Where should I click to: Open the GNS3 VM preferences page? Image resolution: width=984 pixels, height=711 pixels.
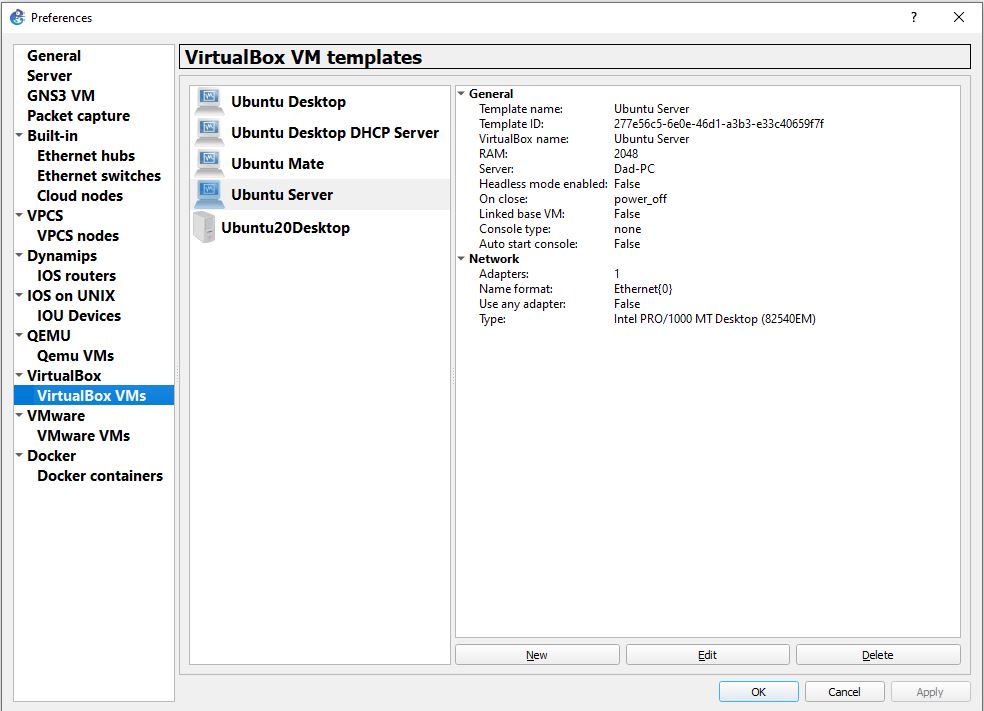61,96
